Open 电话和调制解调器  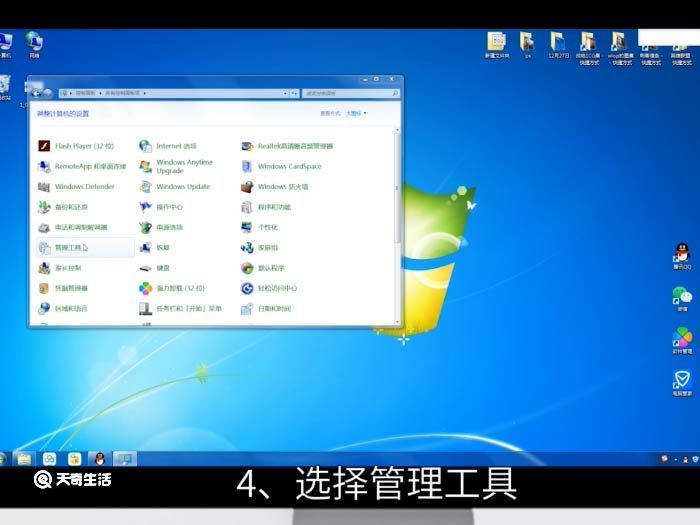(x=73, y=227)
